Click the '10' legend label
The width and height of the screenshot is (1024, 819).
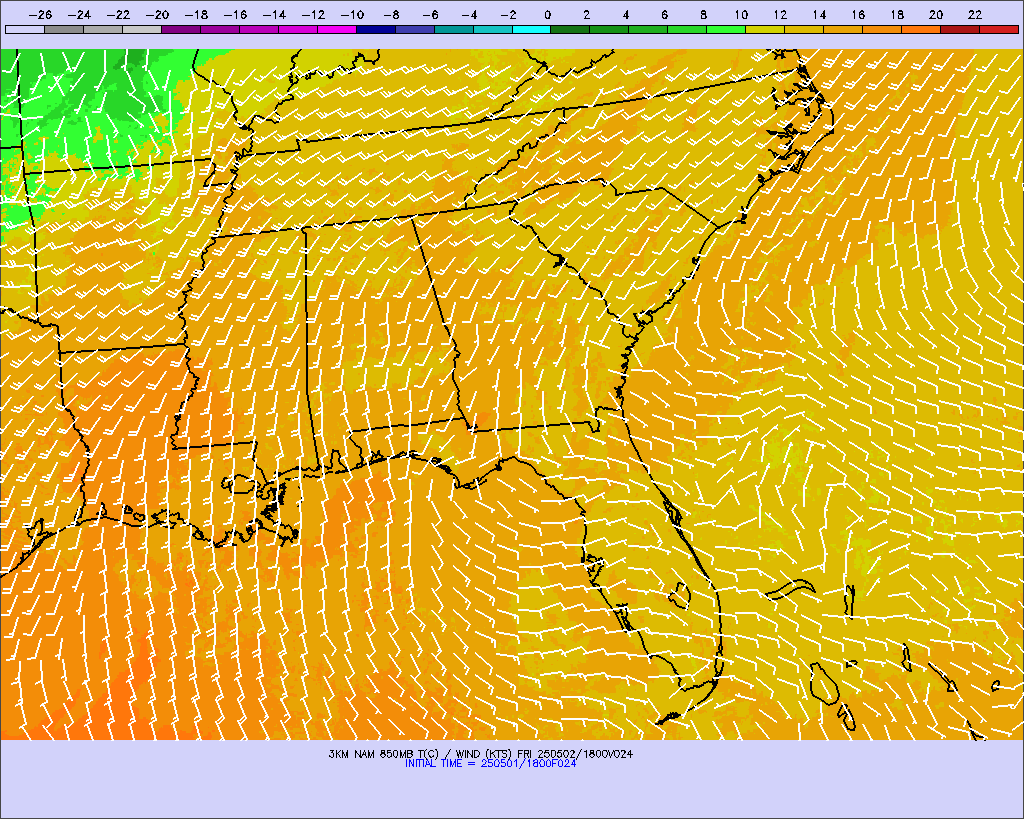pyautogui.click(x=741, y=14)
